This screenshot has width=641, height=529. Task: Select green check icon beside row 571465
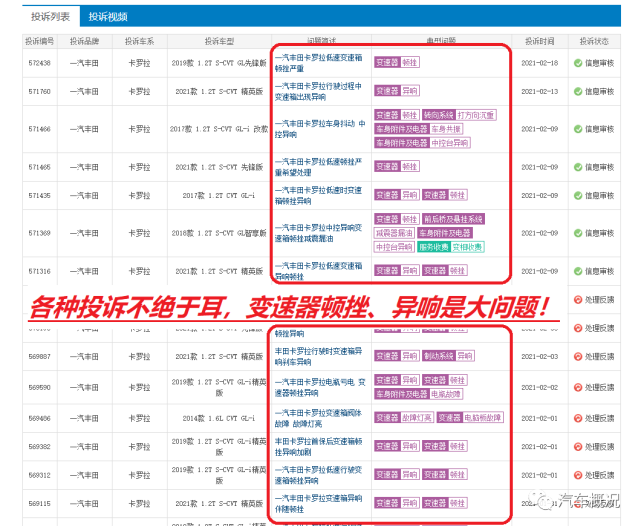coord(578,167)
